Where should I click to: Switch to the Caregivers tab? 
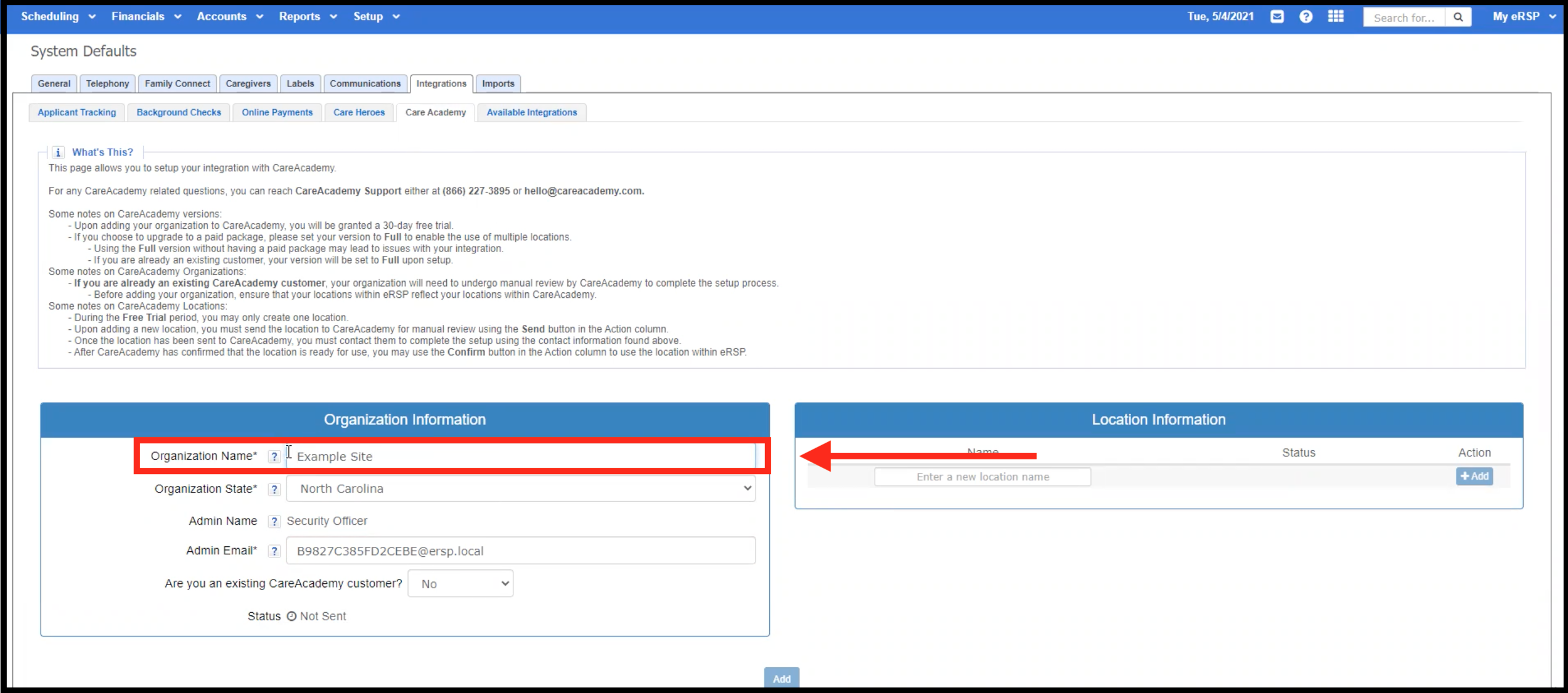(x=248, y=84)
